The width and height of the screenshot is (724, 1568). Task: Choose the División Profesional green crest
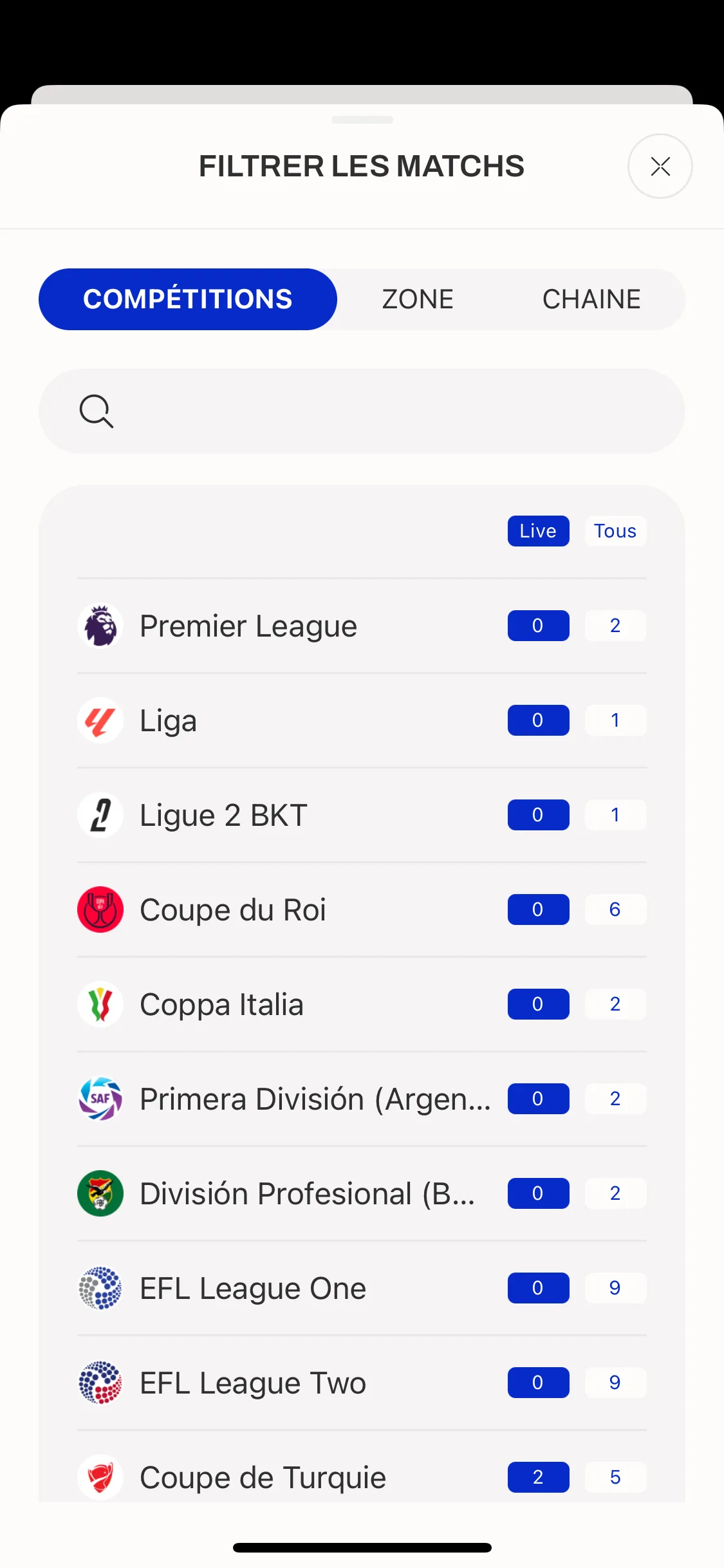(100, 1193)
